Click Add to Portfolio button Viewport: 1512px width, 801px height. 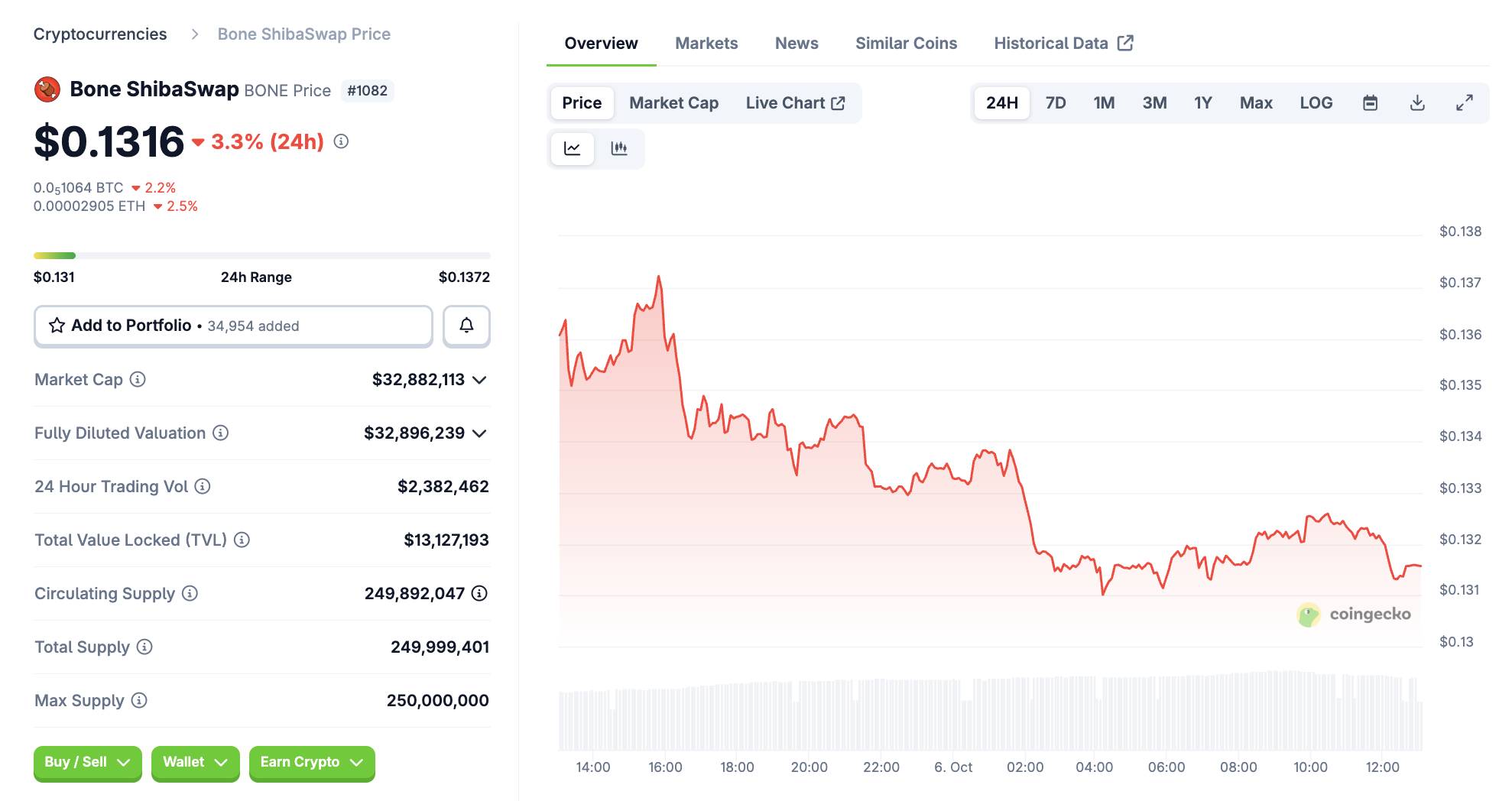click(x=233, y=326)
